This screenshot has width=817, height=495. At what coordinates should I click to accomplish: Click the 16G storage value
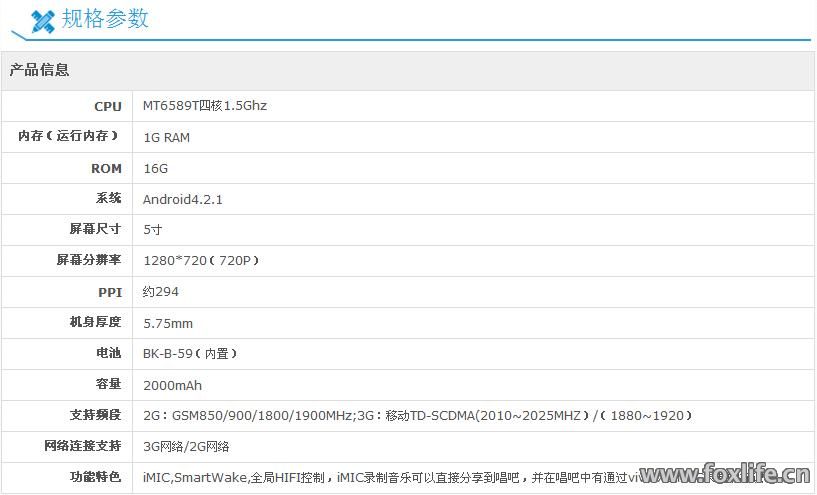pos(155,168)
